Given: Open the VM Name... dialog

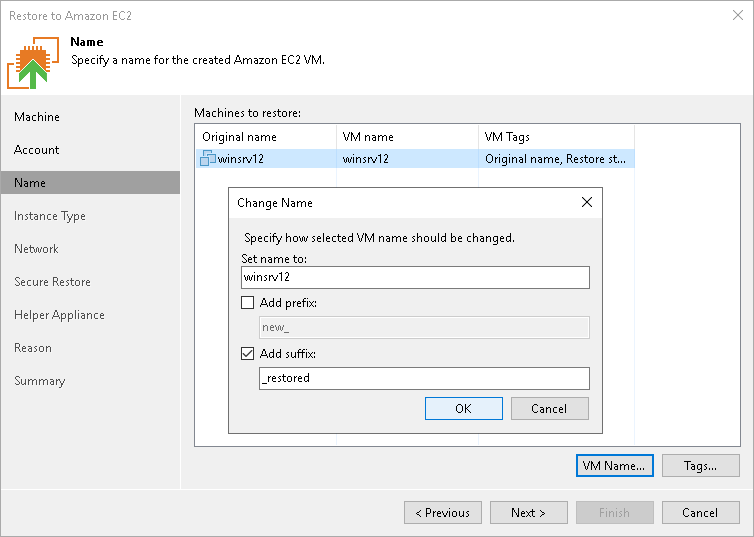Looking at the screenshot, I should point(615,466).
